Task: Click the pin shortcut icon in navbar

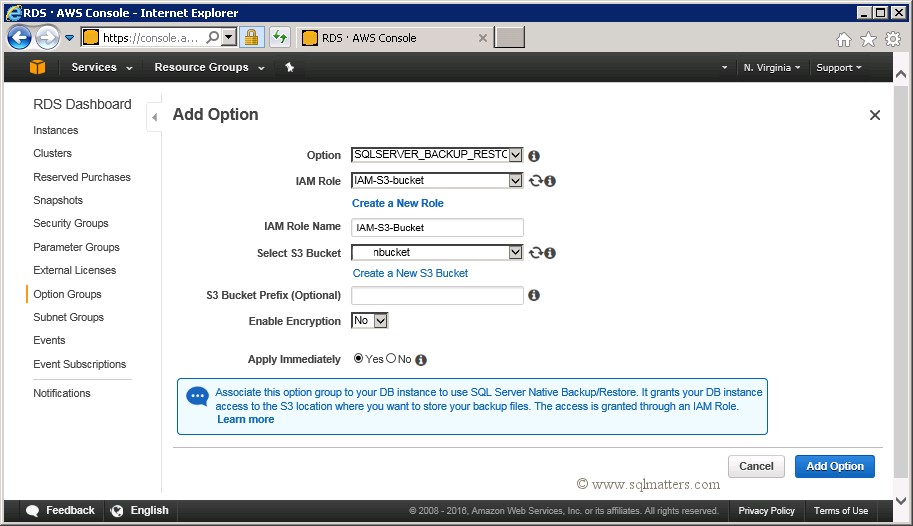Action: [x=290, y=68]
